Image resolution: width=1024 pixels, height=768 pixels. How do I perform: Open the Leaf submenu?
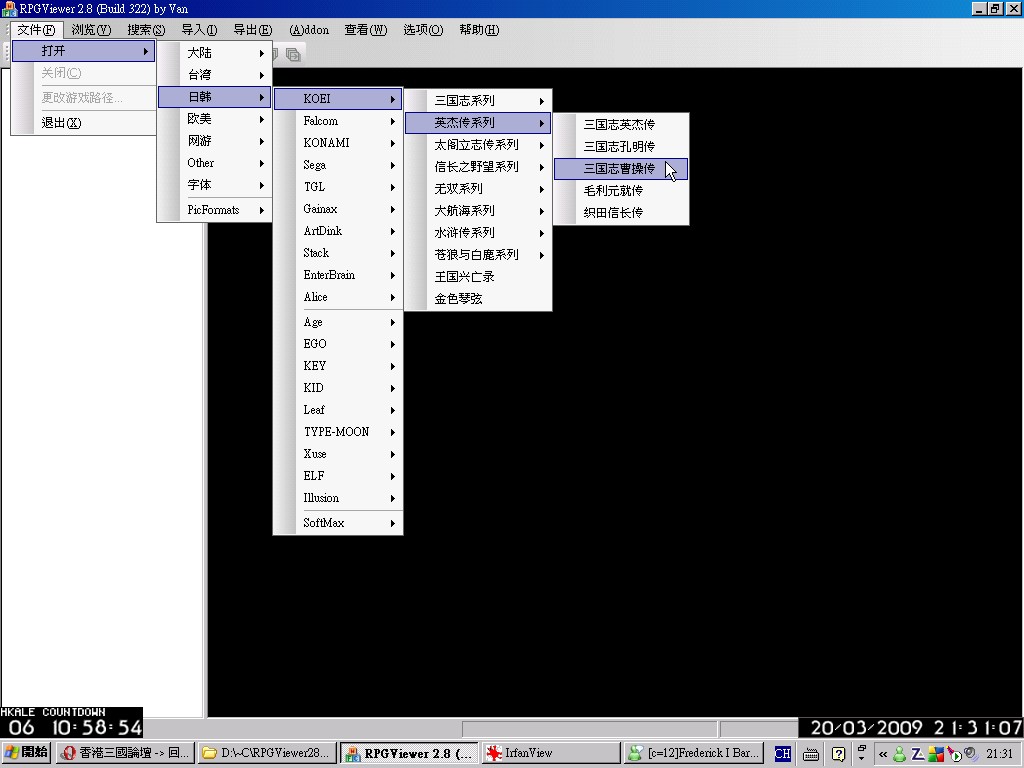(x=338, y=410)
